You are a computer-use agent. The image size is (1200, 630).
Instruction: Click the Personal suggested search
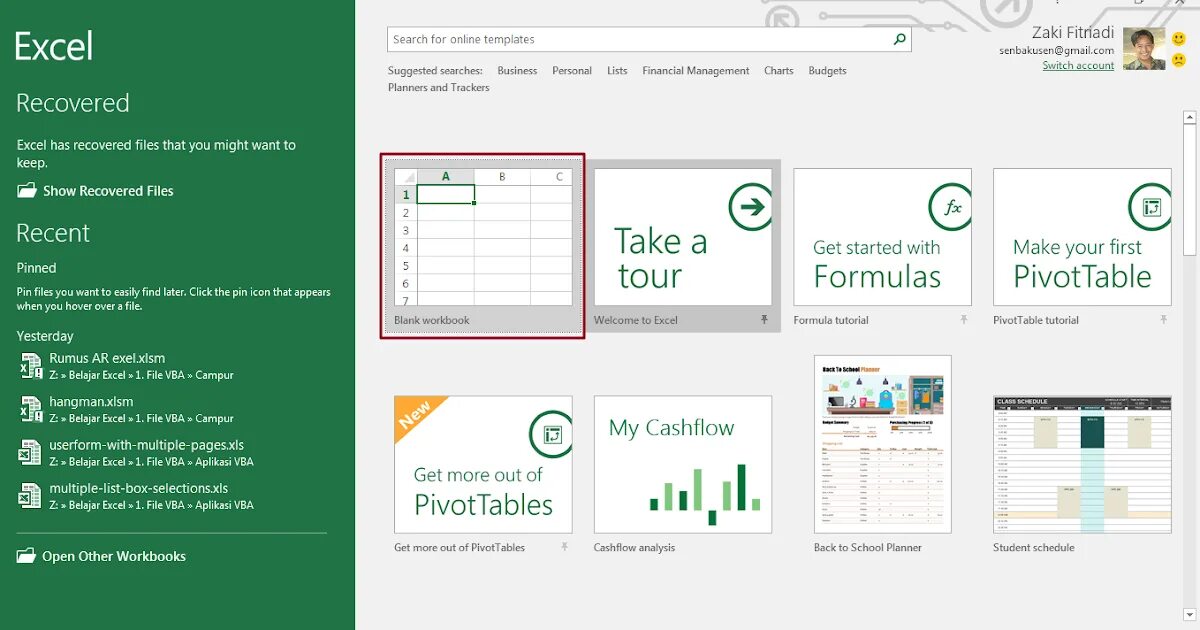click(572, 71)
